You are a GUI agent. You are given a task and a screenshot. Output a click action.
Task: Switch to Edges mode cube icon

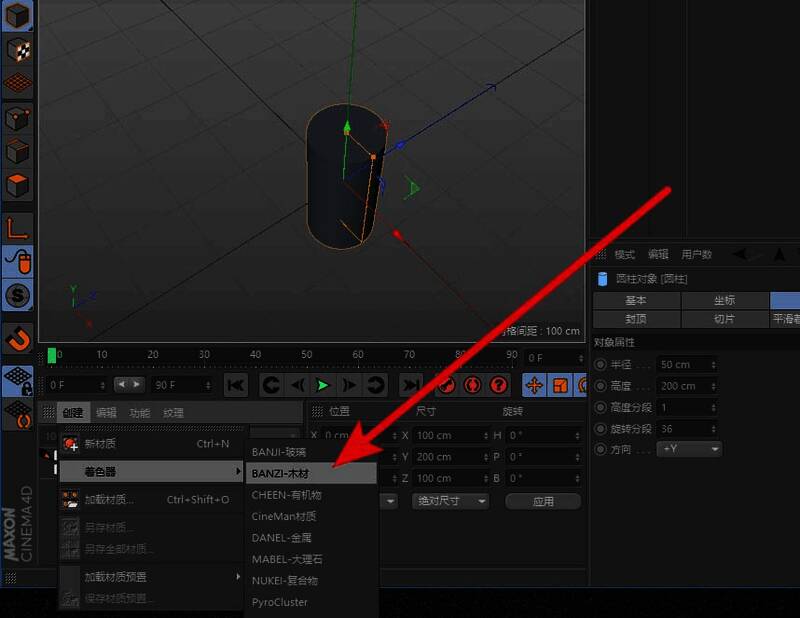click(x=18, y=152)
